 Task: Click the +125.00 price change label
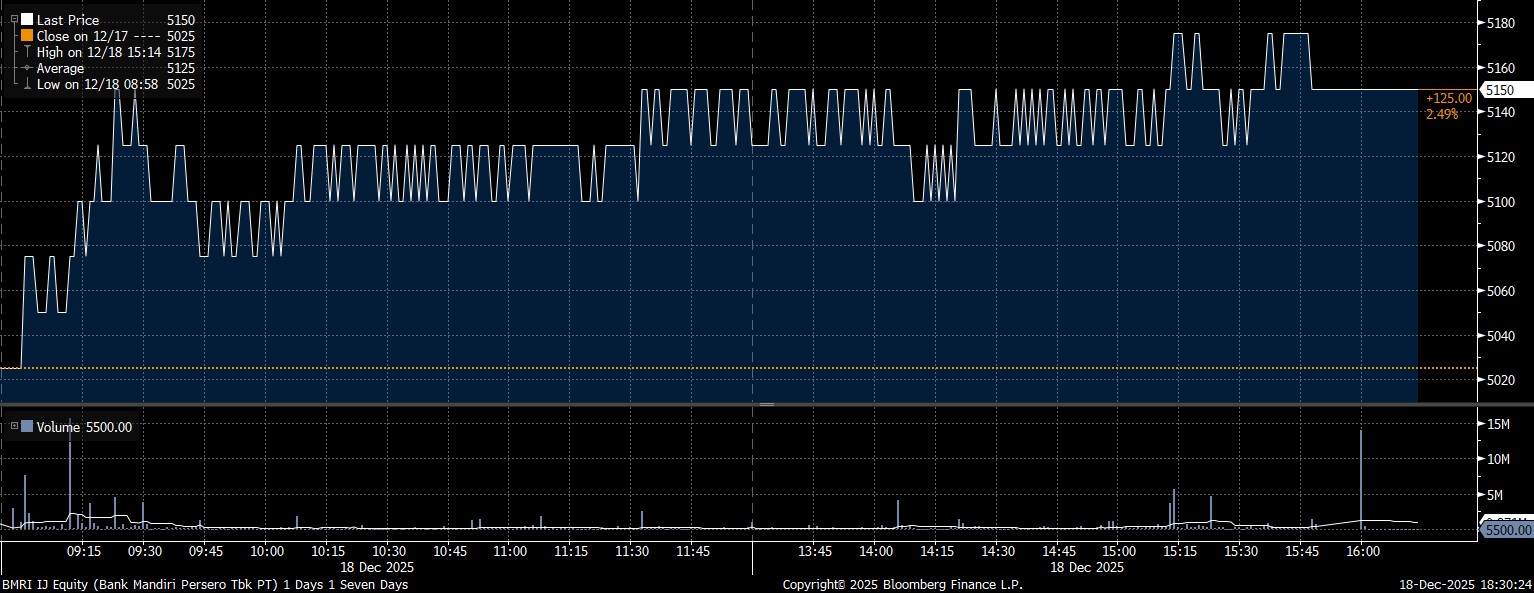tap(1449, 98)
